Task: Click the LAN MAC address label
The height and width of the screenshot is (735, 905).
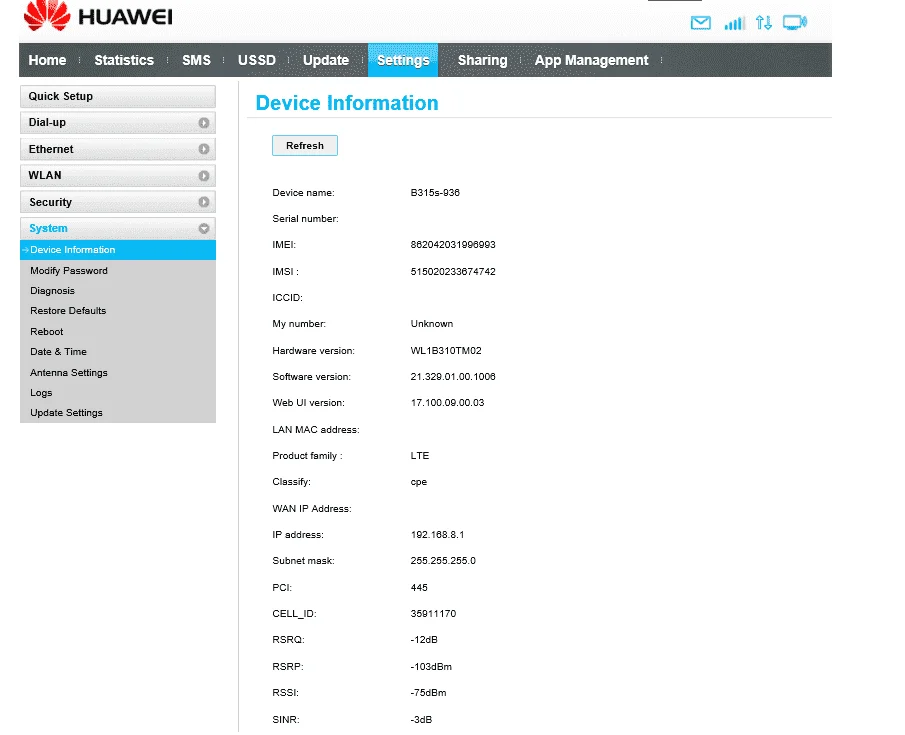Action: pos(316,430)
